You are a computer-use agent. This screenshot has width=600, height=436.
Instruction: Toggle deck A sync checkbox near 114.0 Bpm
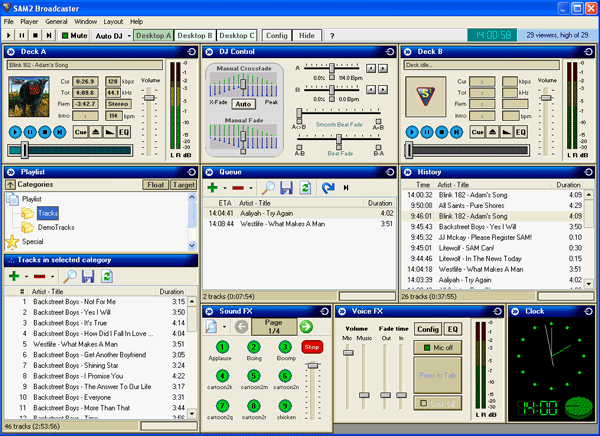[x=332, y=78]
